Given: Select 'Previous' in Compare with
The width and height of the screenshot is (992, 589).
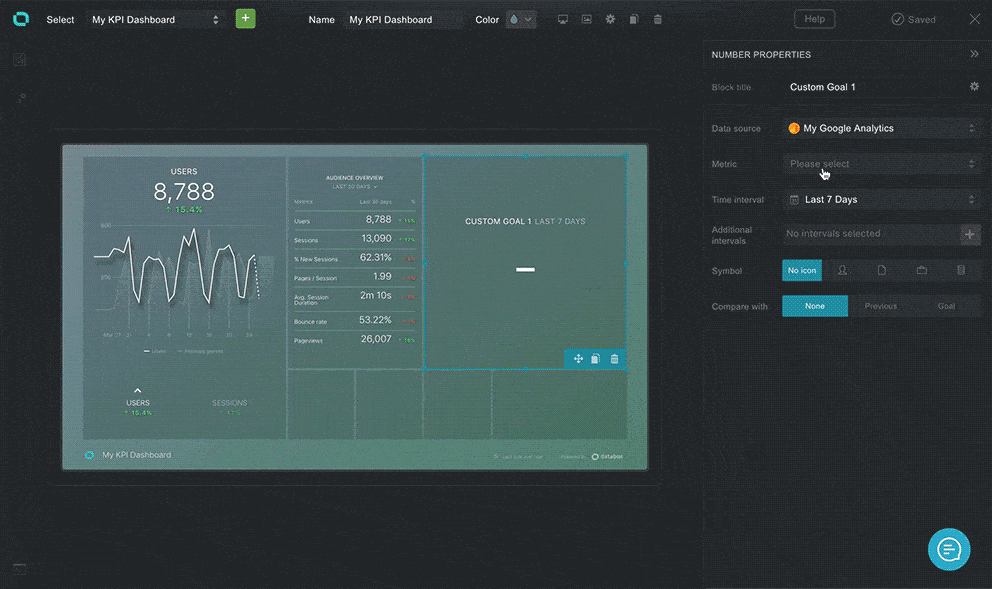Looking at the screenshot, I should click(x=880, y=306).
